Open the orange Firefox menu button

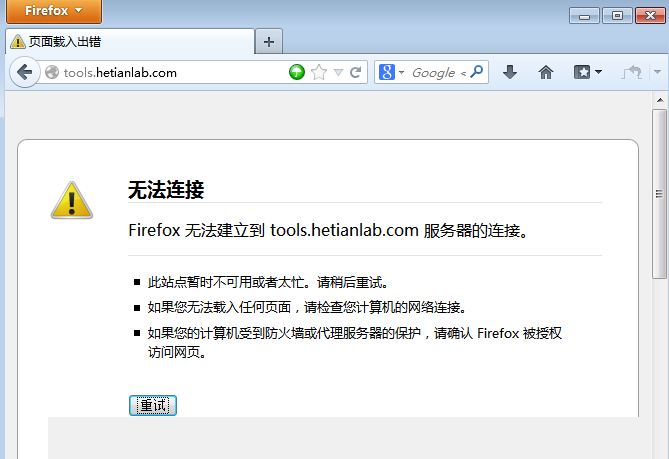[54, 11]
